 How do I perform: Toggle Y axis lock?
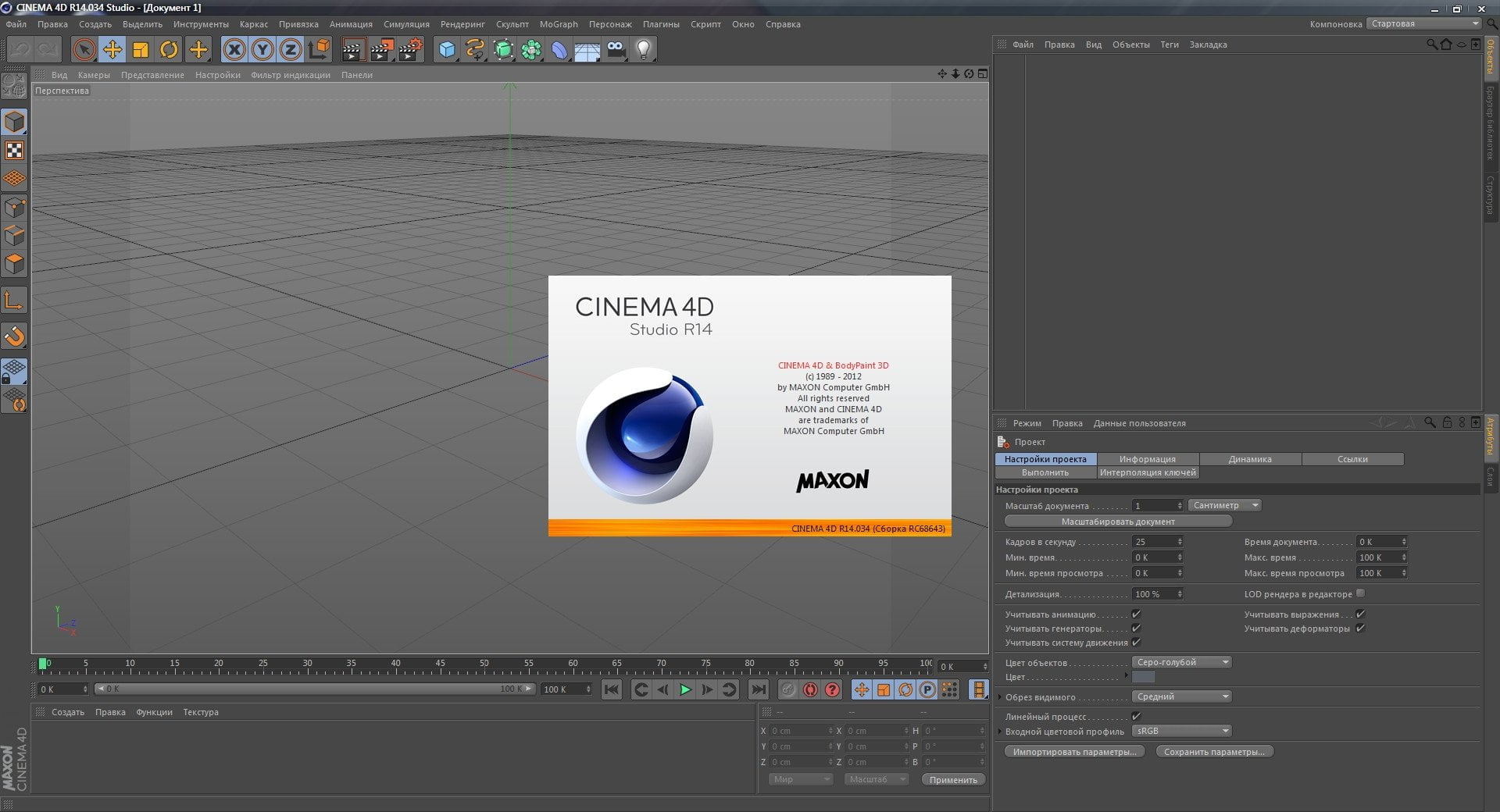[x=262, y=50]
